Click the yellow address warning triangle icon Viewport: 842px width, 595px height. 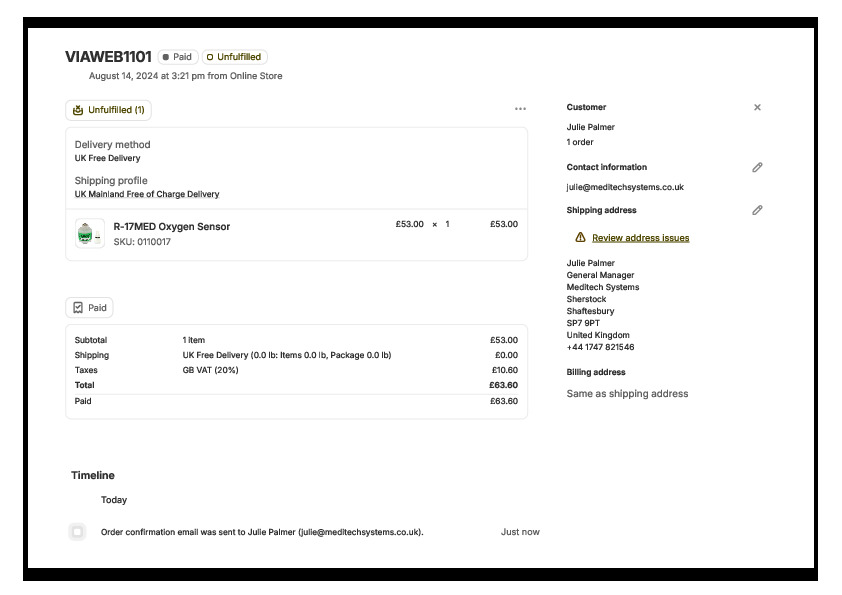click(x=580, y=238)
